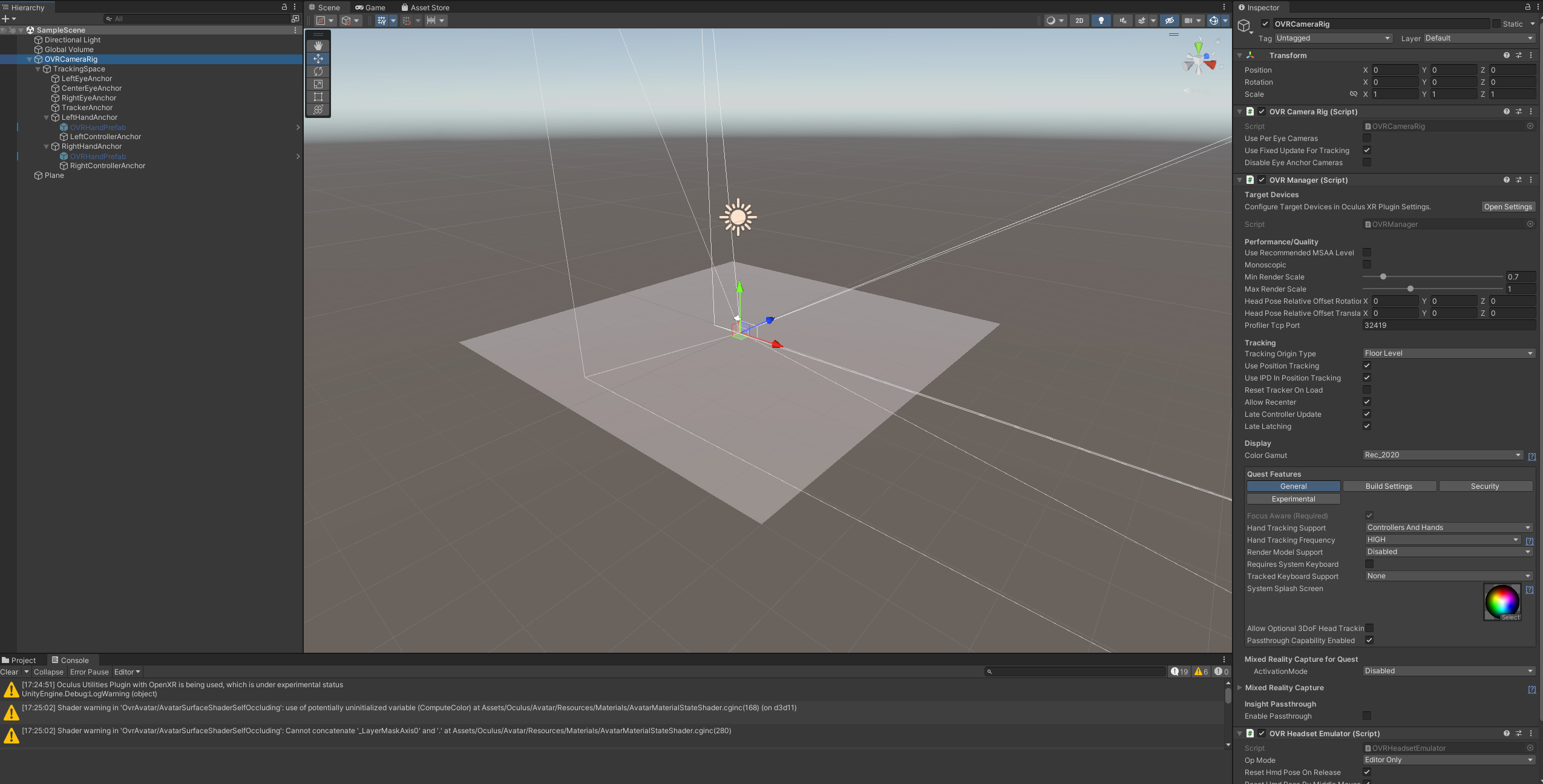Select the Rotate tool

[x=318, y=71]
